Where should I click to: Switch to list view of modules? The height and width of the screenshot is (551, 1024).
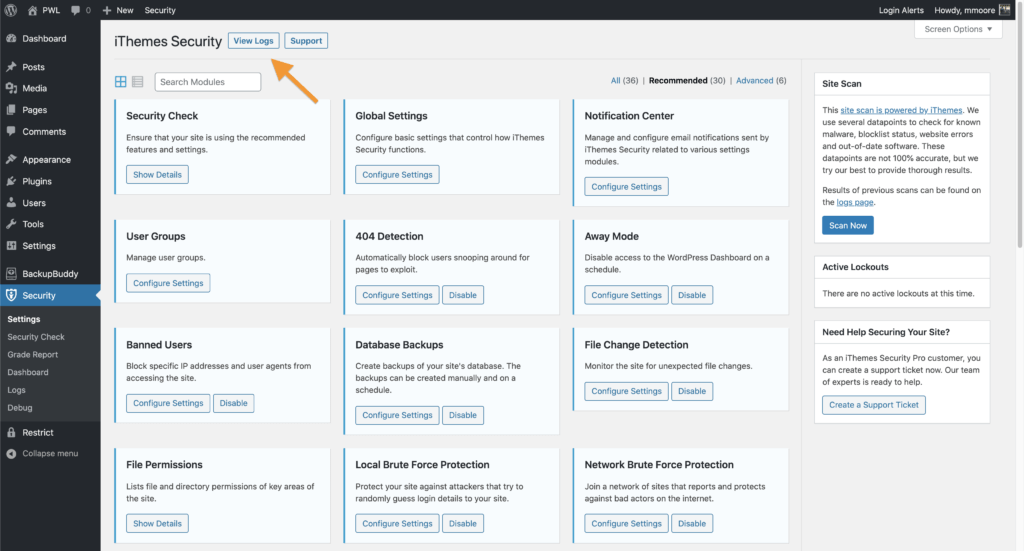[x=138, y=82]
